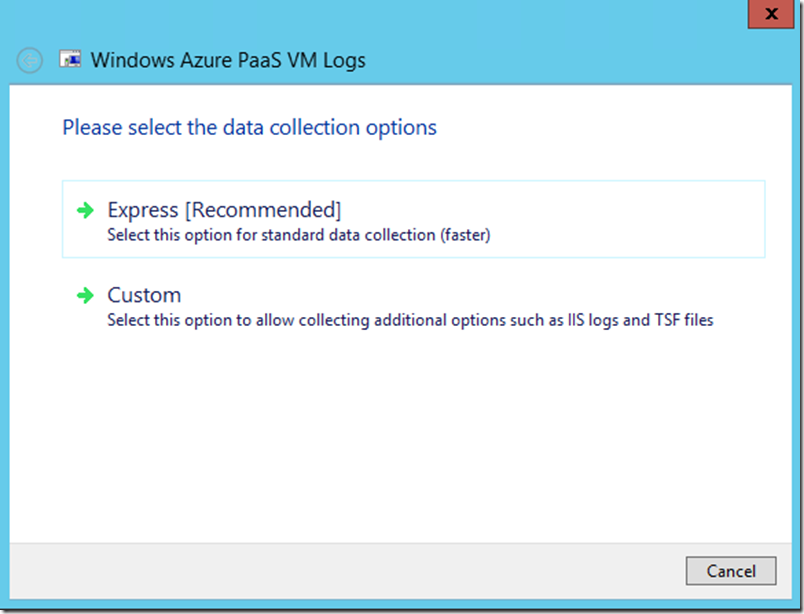Click the IIS logs and TSF files description
Screen dimensions: 804x614
(410, 320)
